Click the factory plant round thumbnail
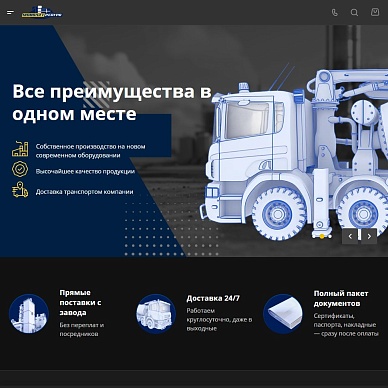This screenshot has width=388, height=388. tap(29, 313)
